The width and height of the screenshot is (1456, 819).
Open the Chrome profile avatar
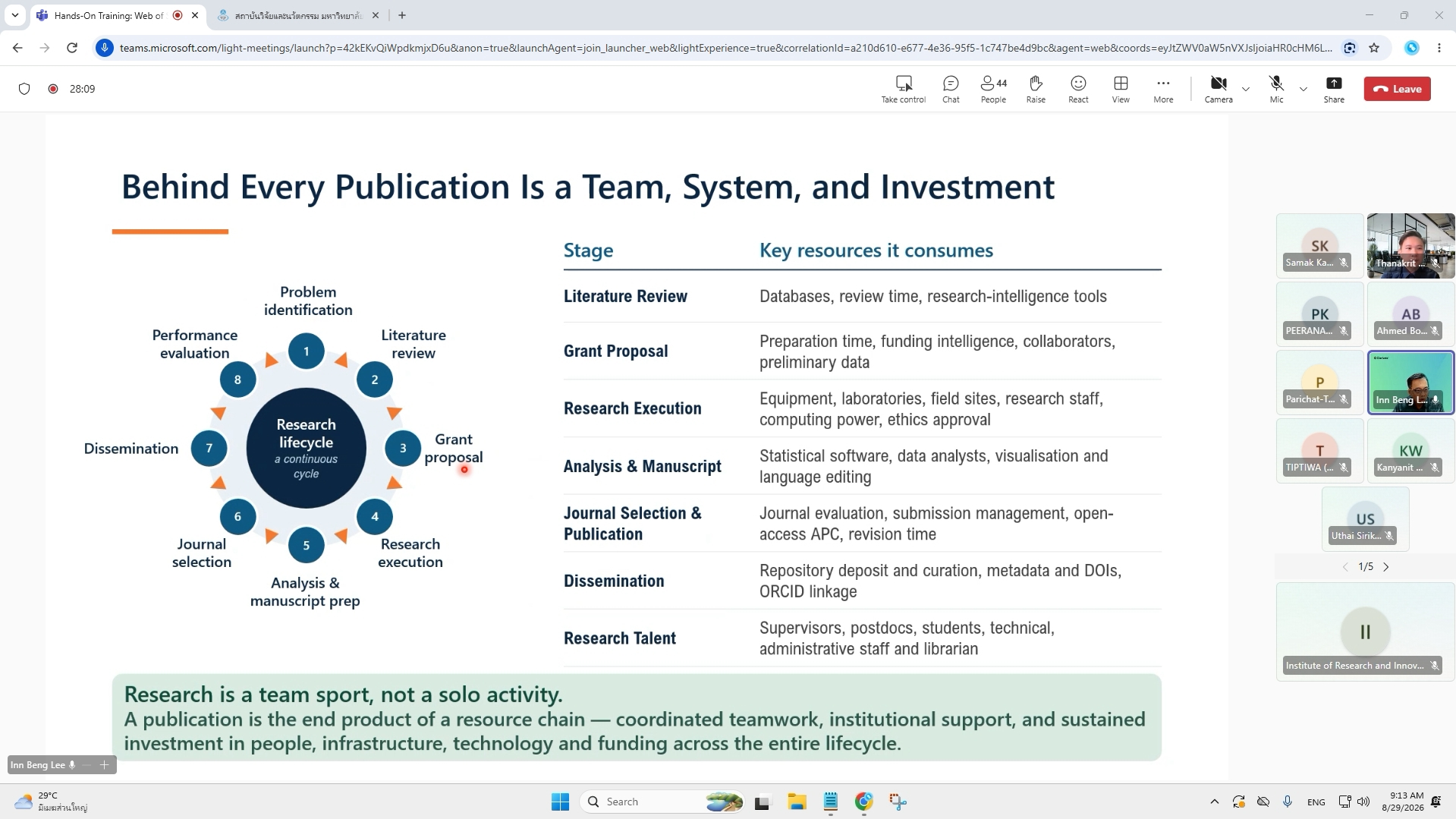1412,48
